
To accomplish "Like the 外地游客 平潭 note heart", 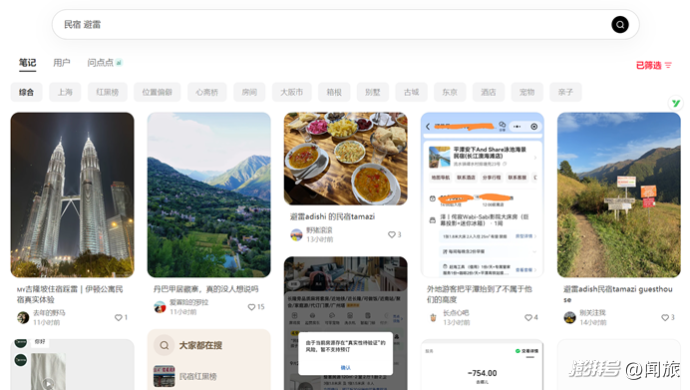I will (528, 317).
